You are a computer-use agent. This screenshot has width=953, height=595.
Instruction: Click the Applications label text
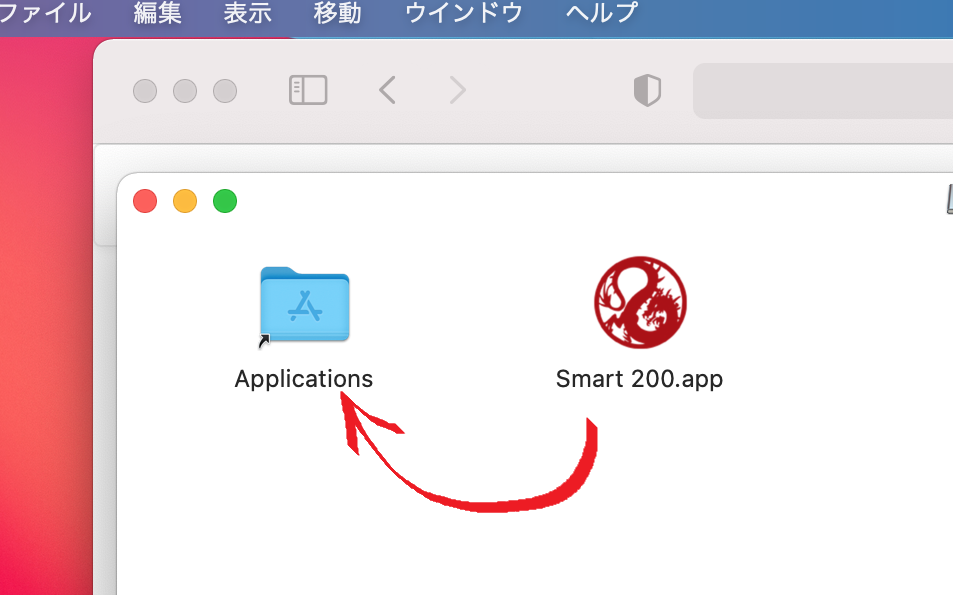[304, 379]
